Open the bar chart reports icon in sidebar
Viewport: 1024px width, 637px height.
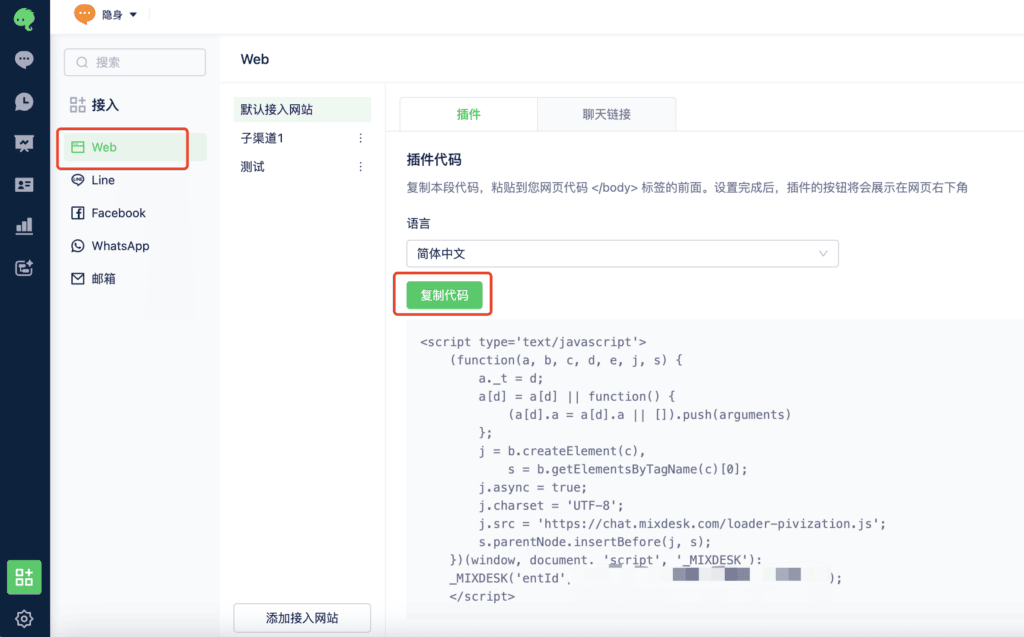pyautogui.click(x=24, y=227)
